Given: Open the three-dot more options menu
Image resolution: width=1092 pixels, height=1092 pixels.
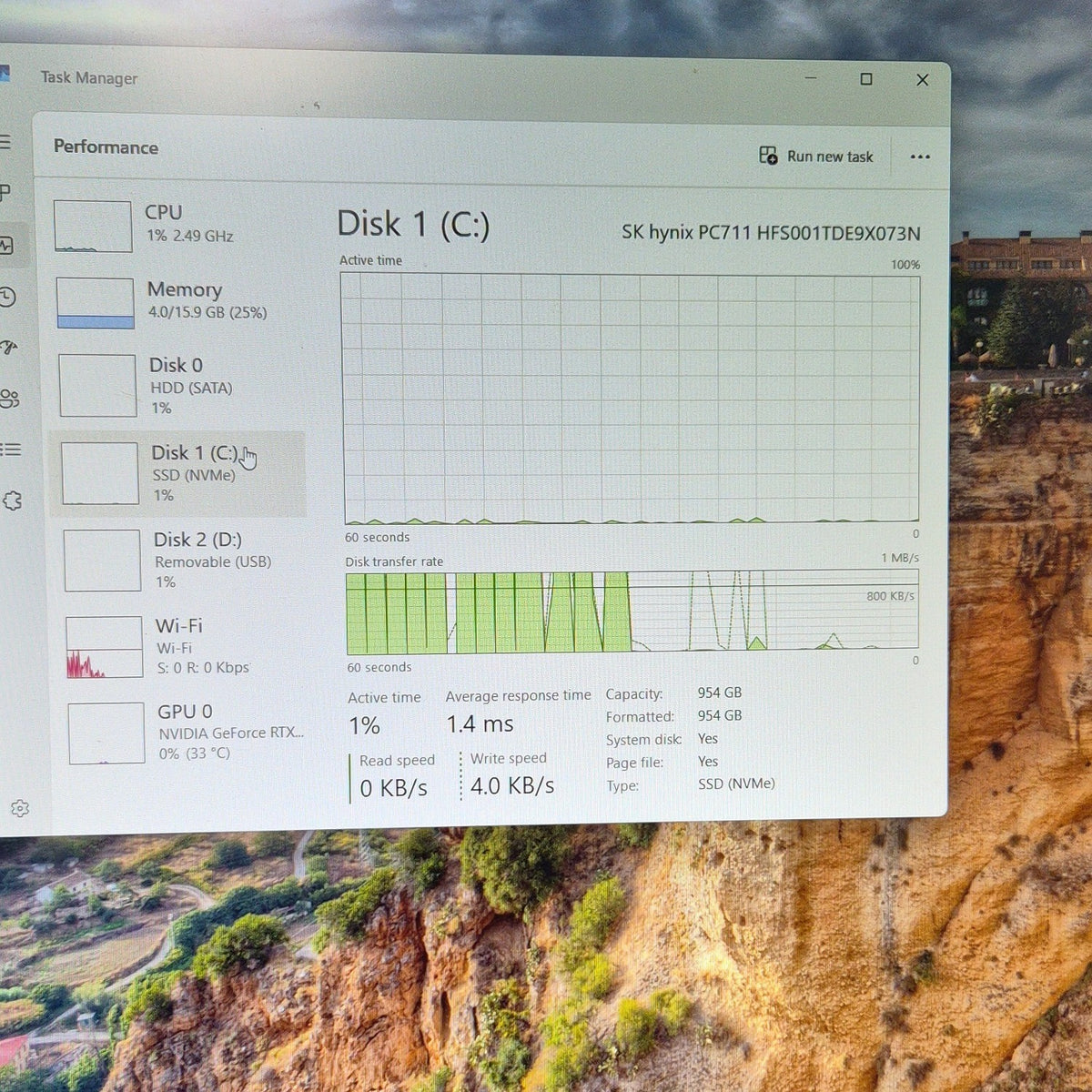Looking at the screenshot, I should 920,157.
